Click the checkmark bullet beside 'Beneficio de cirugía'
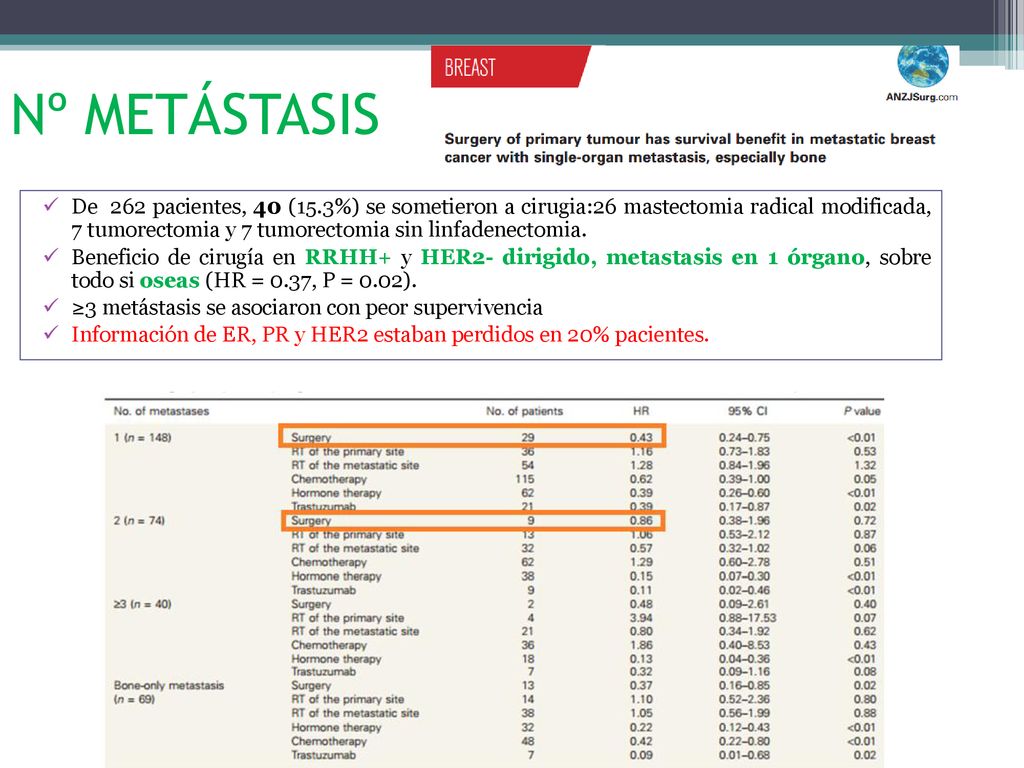The width and height of the screenshot is (1024, 768). (51, 256)
